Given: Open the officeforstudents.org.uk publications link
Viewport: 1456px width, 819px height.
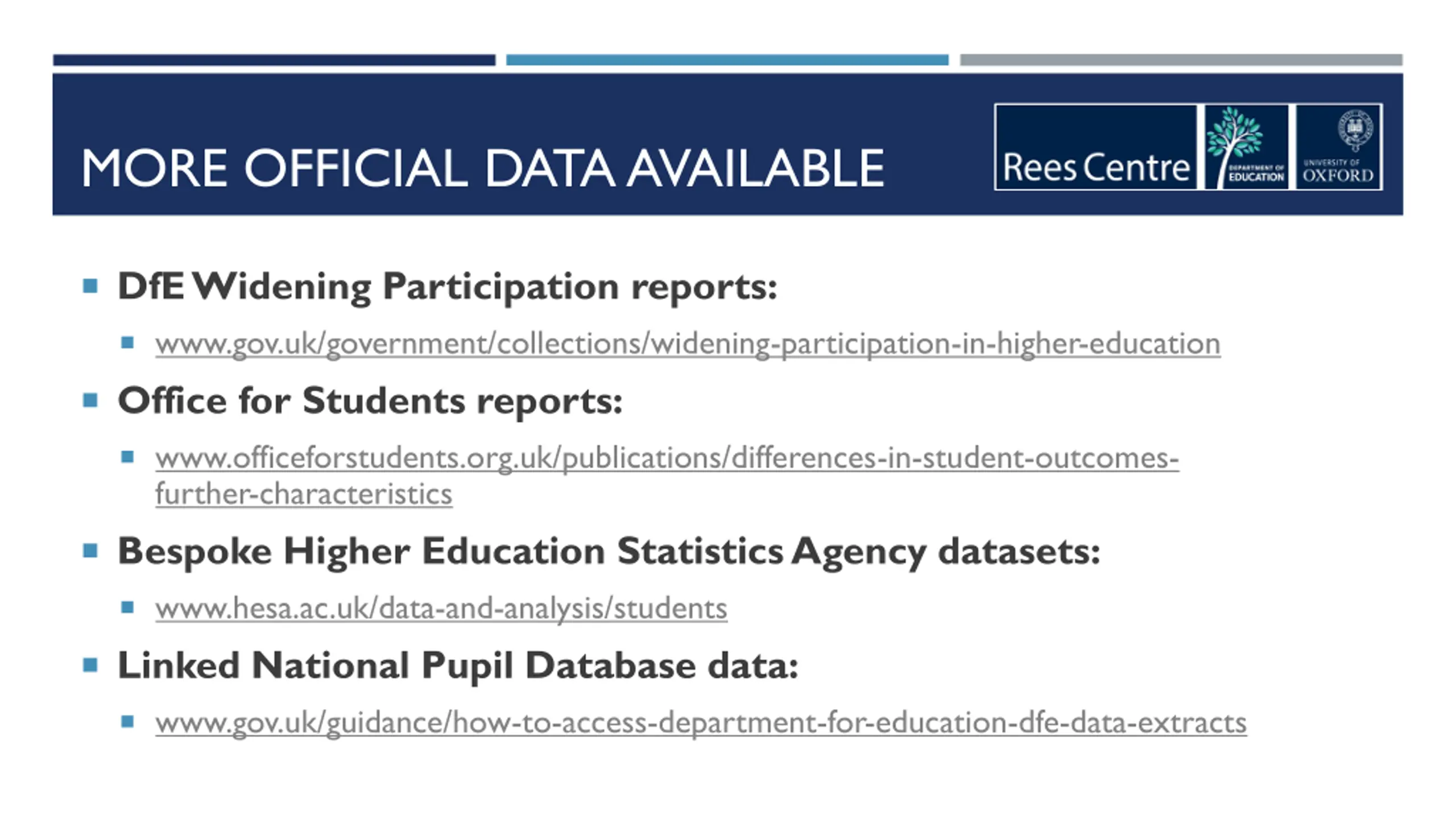Looking at the screenshot, I should coord(667,458).
